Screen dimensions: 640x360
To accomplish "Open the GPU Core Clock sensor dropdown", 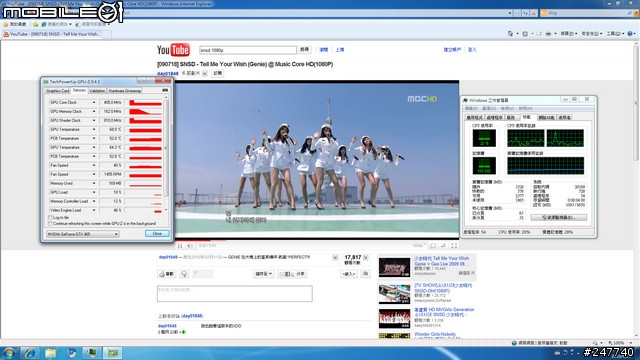I will click(x=94, y=102).
